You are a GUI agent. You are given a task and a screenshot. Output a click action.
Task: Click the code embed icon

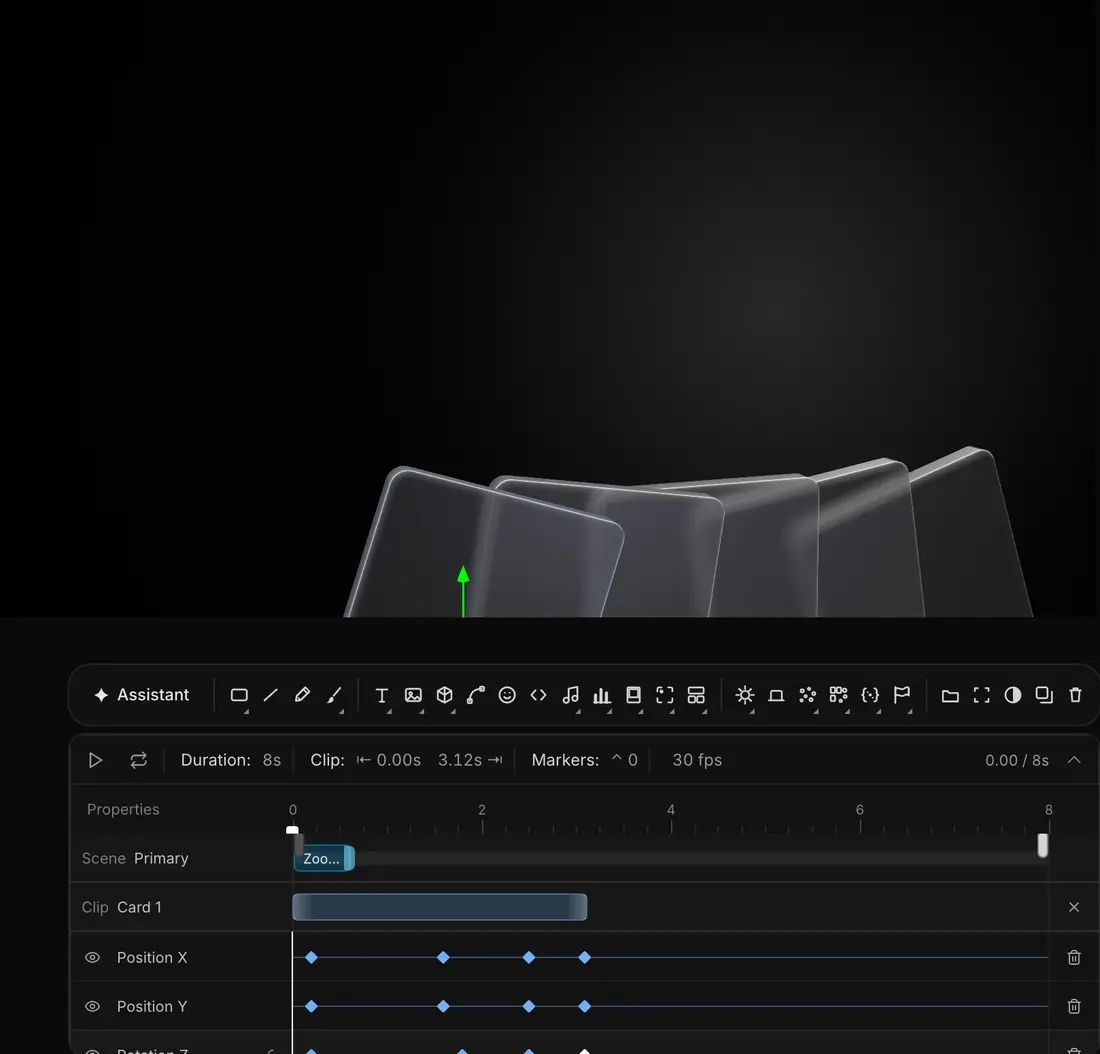pos(538,695)
